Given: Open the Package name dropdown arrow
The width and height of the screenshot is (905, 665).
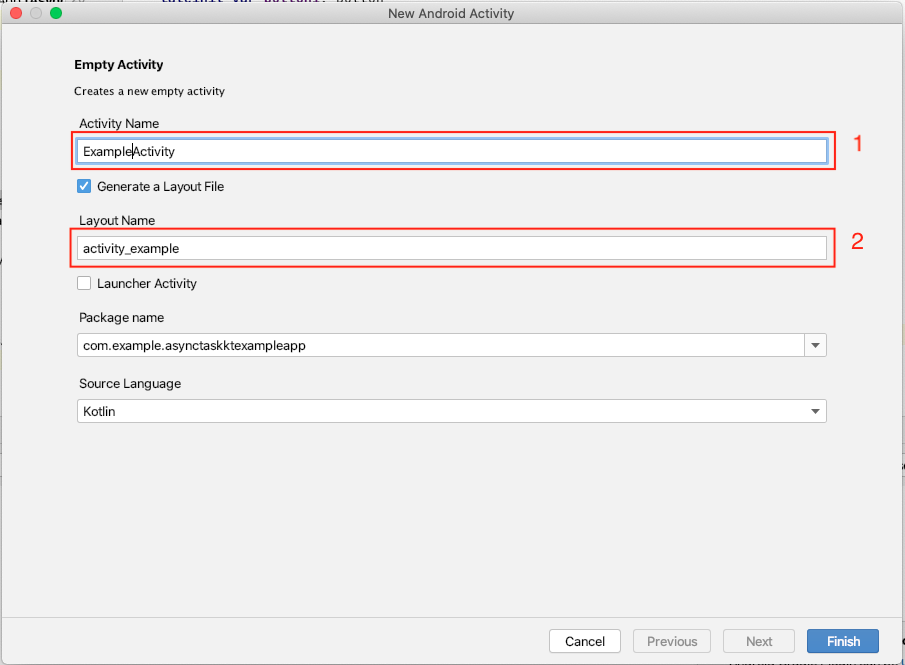Looking at the screenshot, I should tap(816, 345).
